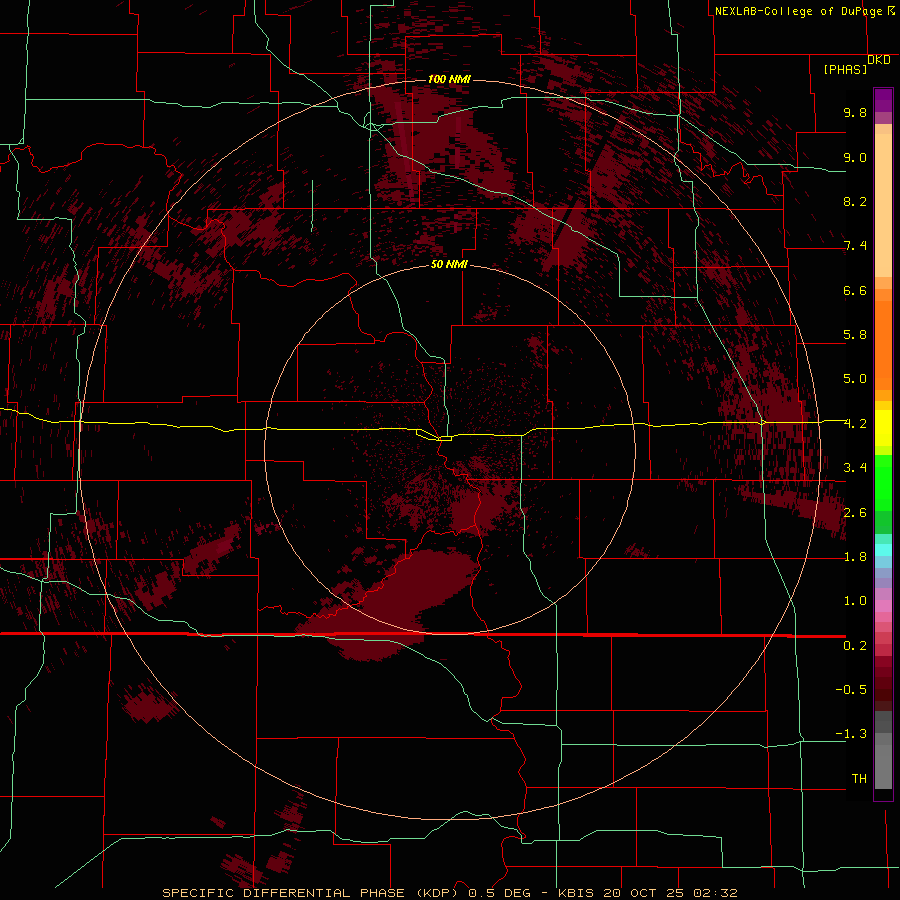The height and width of the screenshot is (900, 900).
Task: Click the 50 NMI range ring label
Action: (449, 265)
